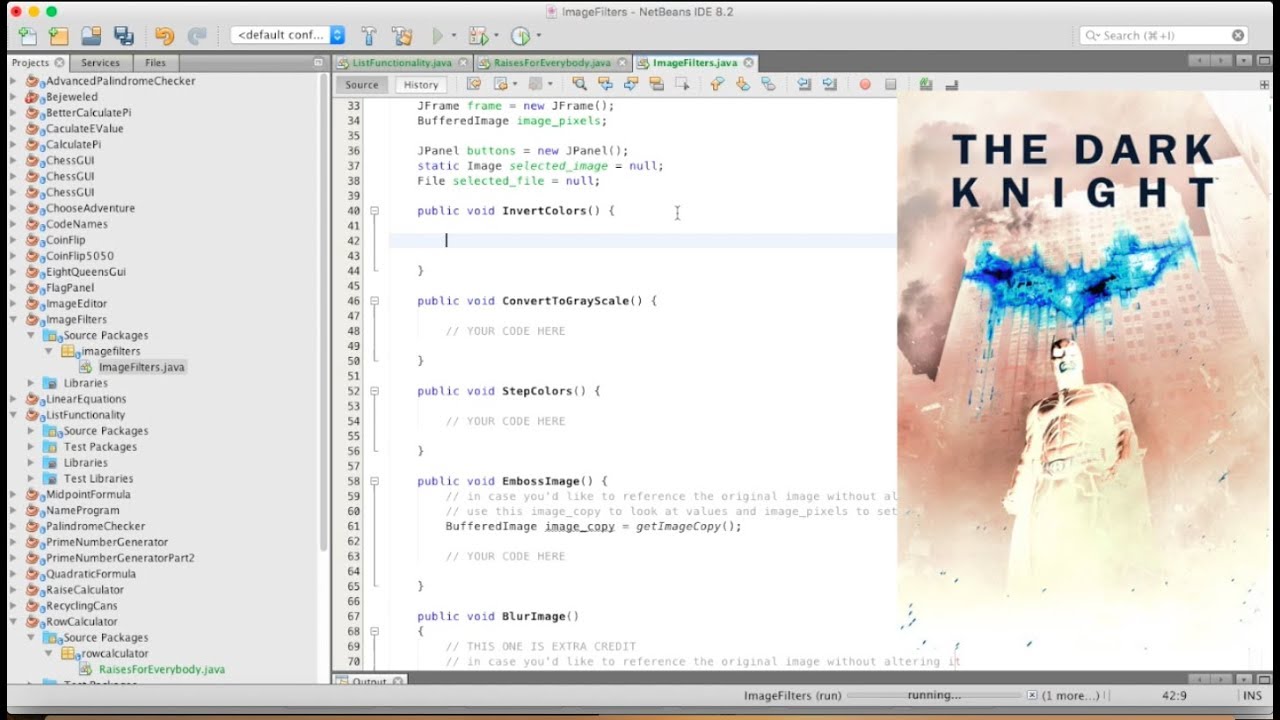The height and width of the screenshot is (720, 1280).
Task: Select the ImageFilters.java editor tab
Action: pos(695,62)
